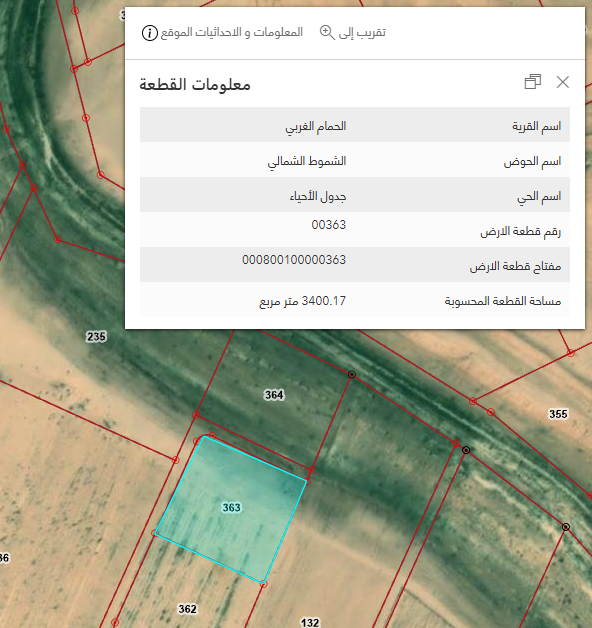This screenshot has height=628, width=592.
Task: Dock the parcel info popup window
Action: point(533,82)
